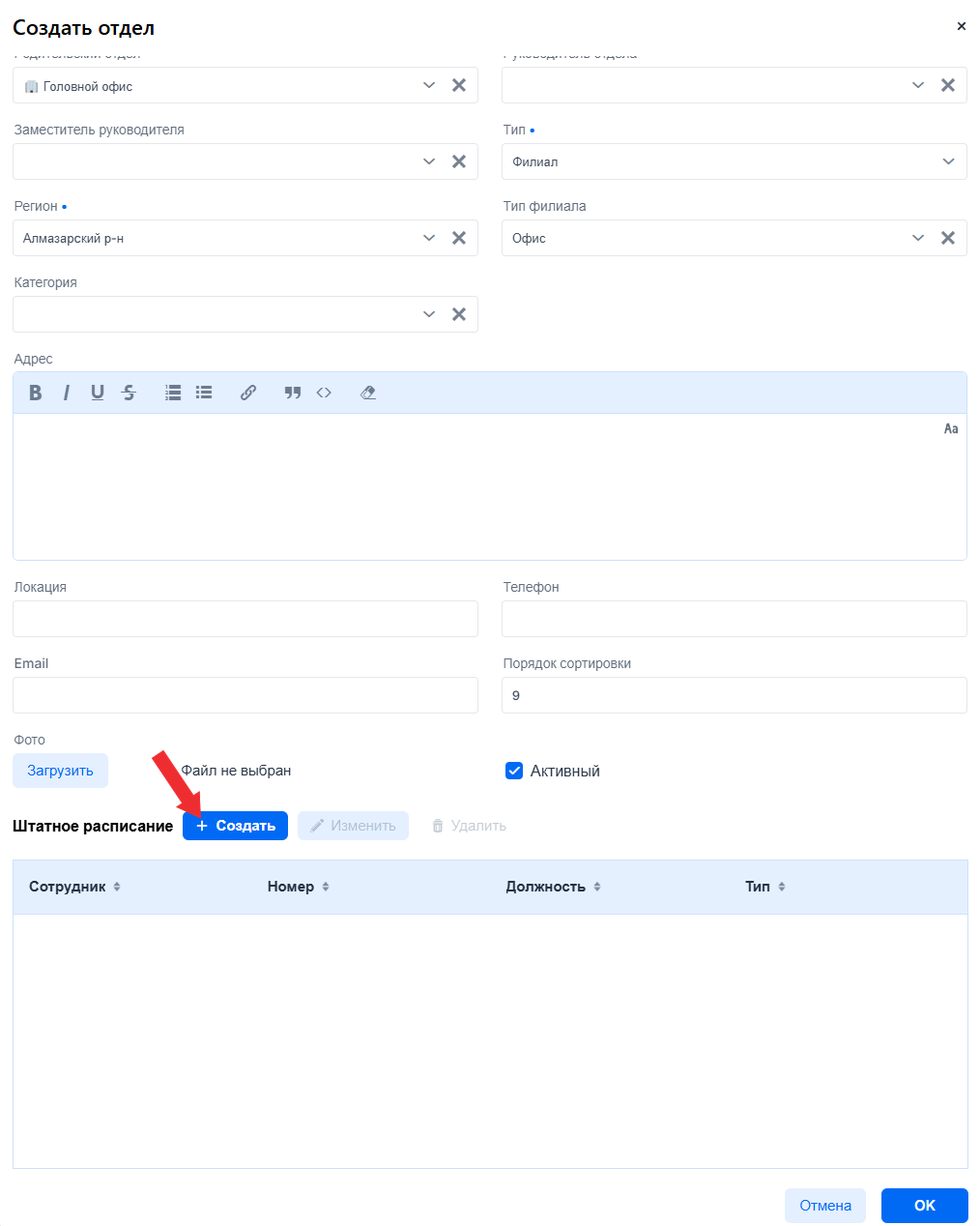
Task: Toggle bold formatting in address editor
Action: tap(36, 393)
